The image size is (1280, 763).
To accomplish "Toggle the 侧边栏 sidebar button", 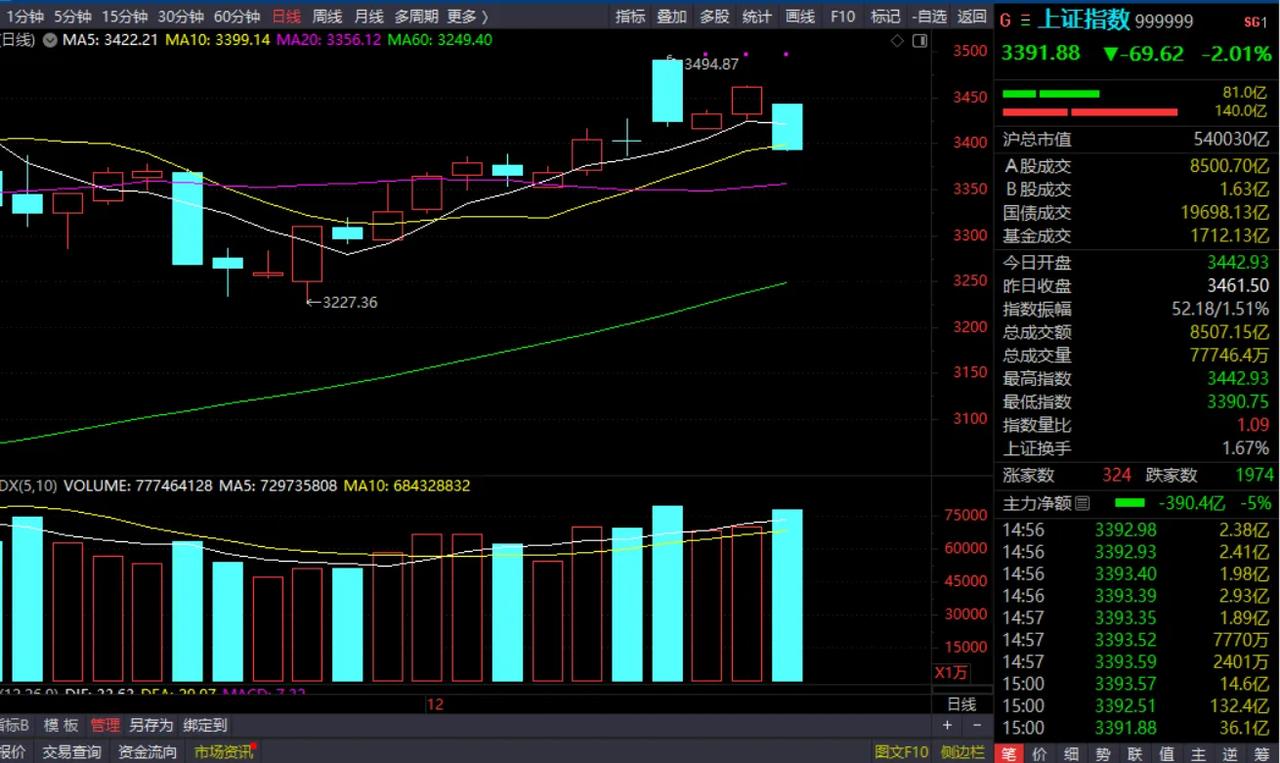I will (x=962, y=752).
